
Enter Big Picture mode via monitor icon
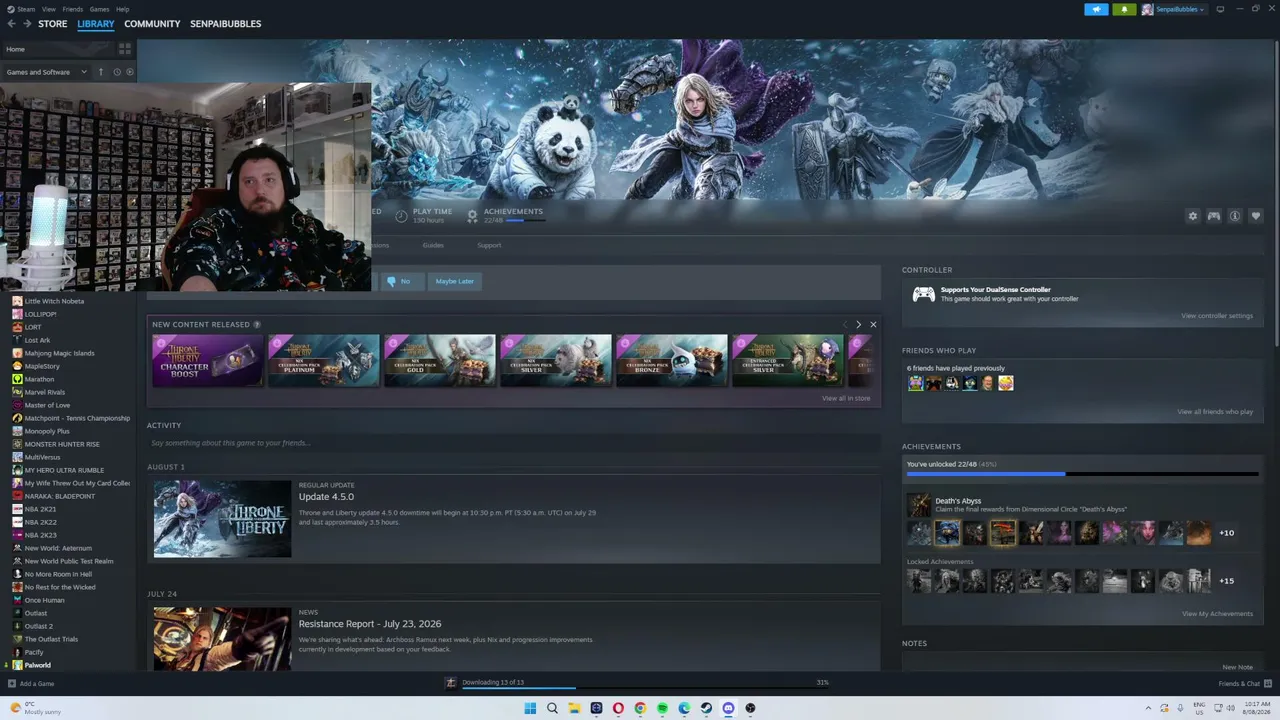(x=1220, y=9)
